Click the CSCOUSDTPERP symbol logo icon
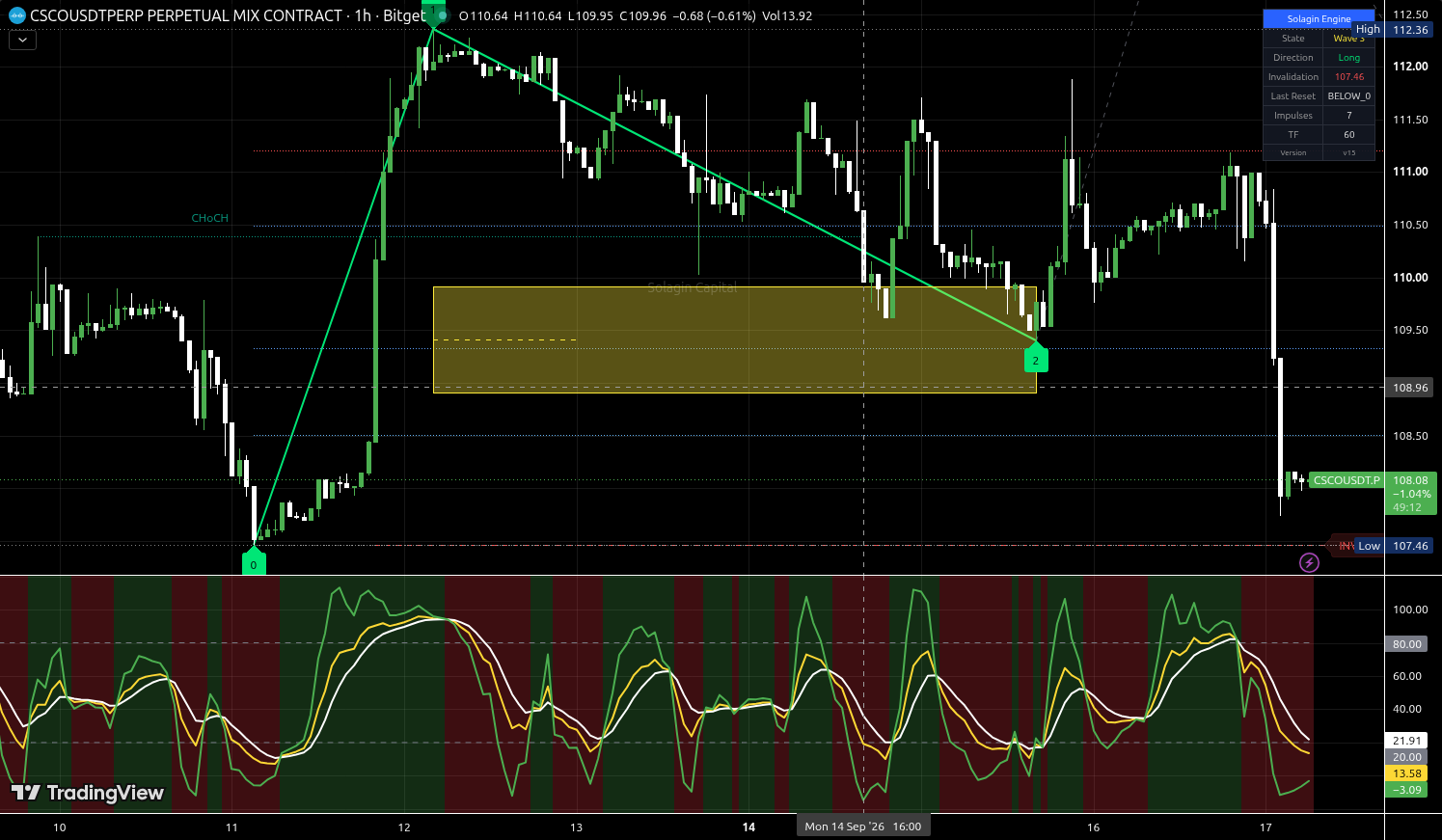Screen dimensions: 1442x840 click(16, 15)
